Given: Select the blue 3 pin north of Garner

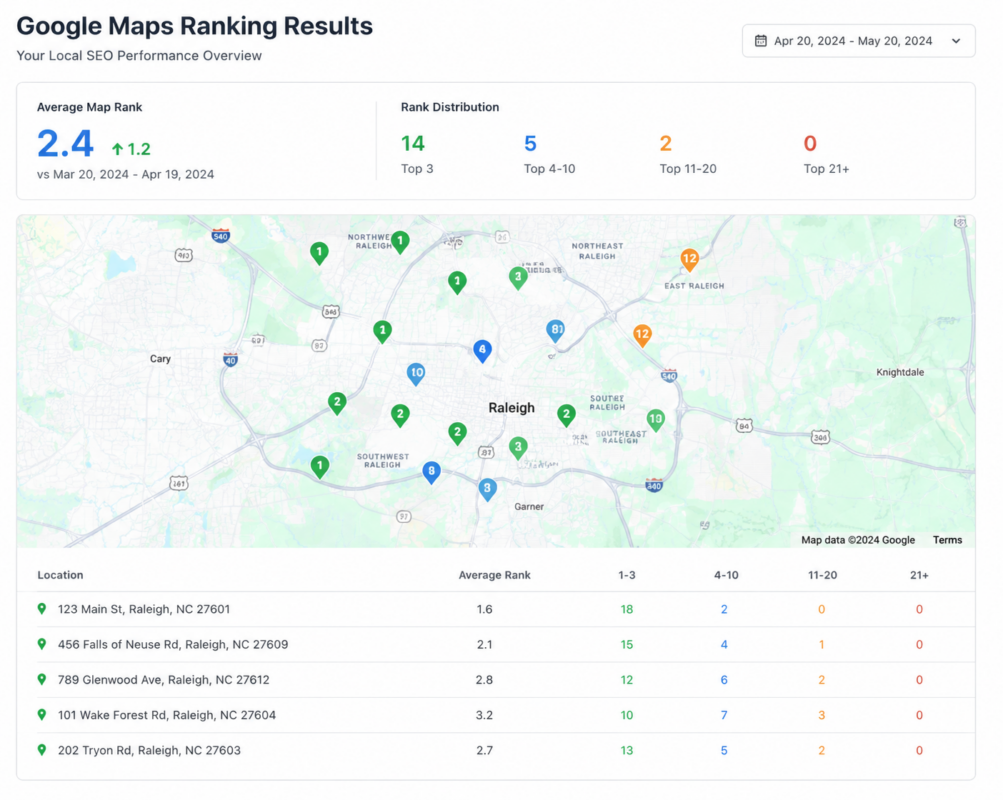Looking at the screenshot, I should pos(487,490).
